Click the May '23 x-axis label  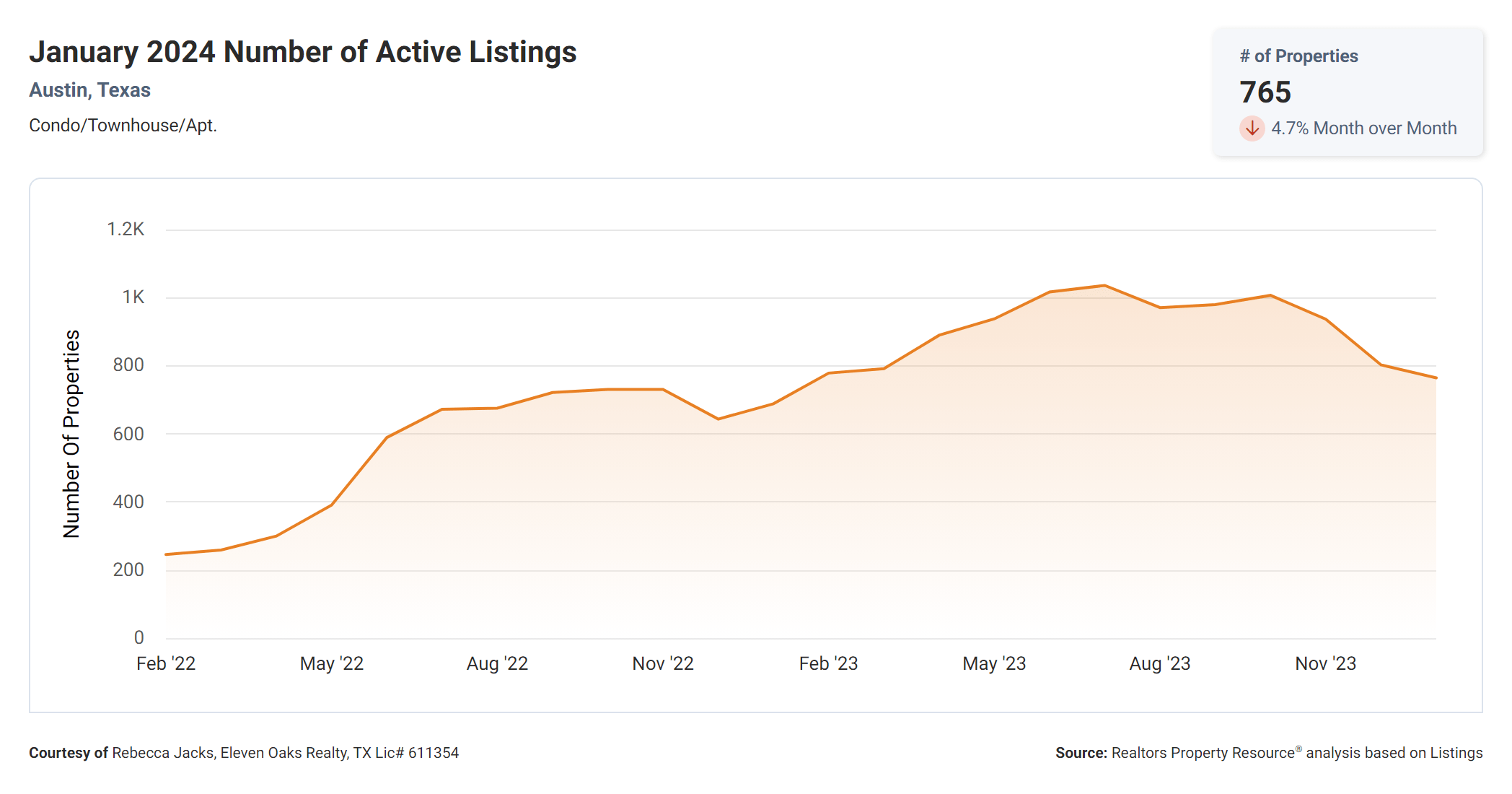[994, 663]
